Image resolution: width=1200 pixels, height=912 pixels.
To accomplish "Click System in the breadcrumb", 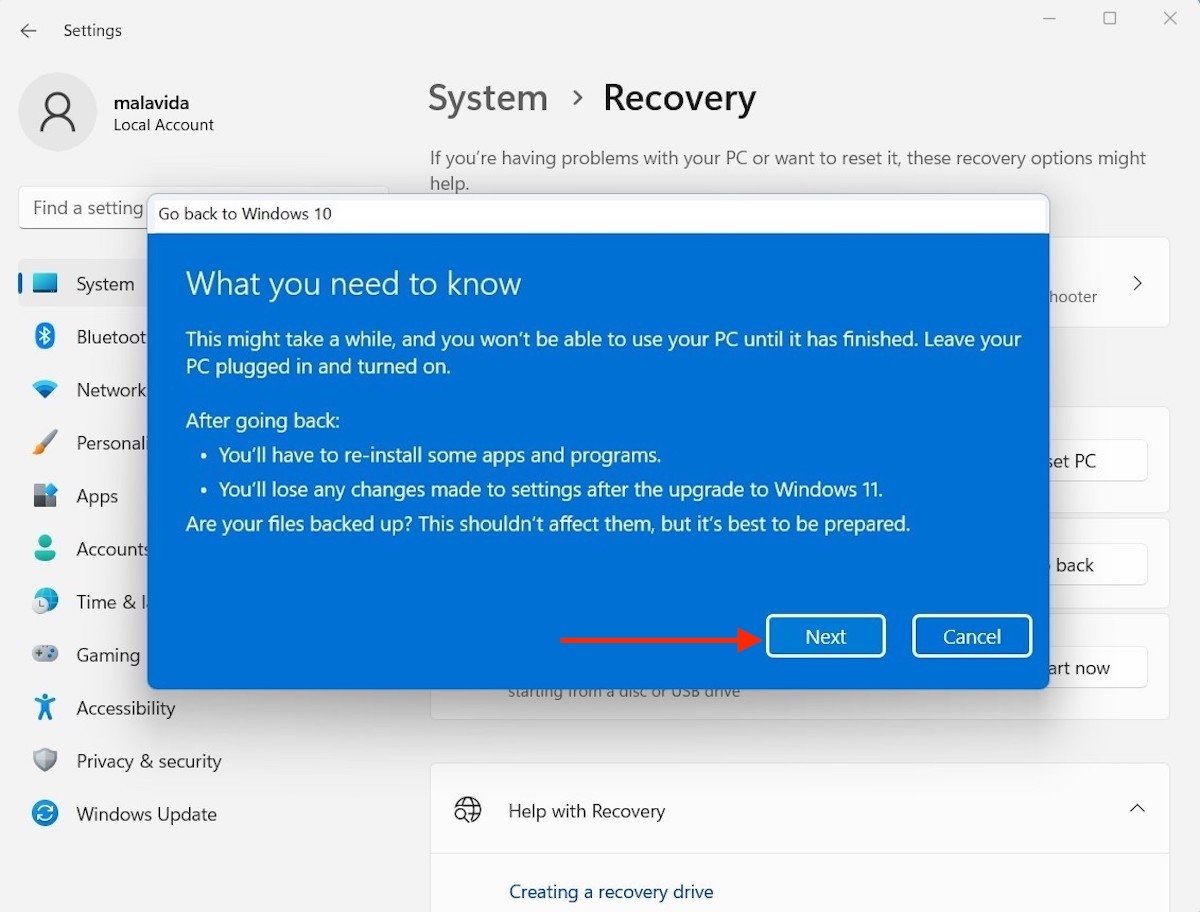I will click(488, 98).
